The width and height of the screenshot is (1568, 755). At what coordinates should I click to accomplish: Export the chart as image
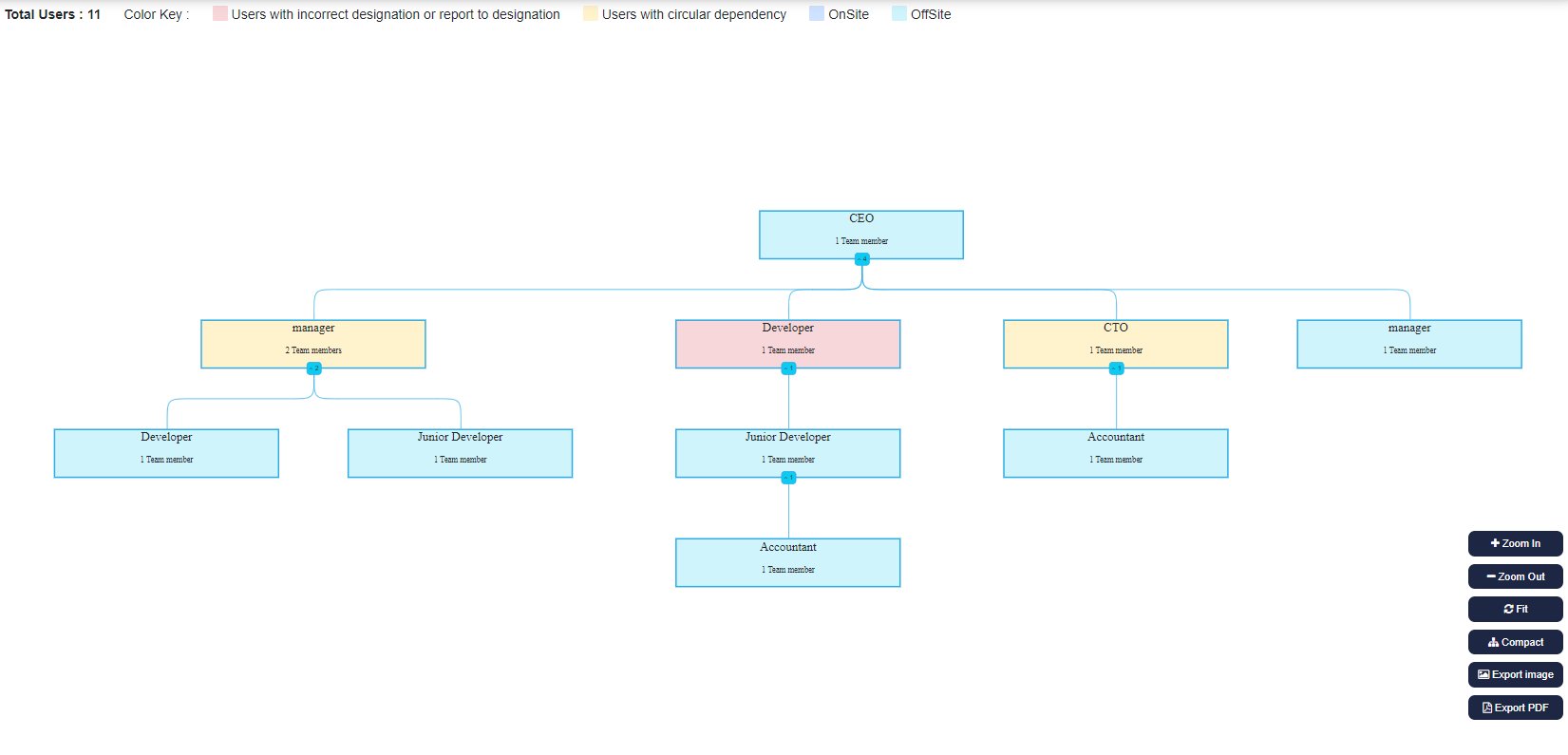pyautogui.click(x=1515, y=674)
